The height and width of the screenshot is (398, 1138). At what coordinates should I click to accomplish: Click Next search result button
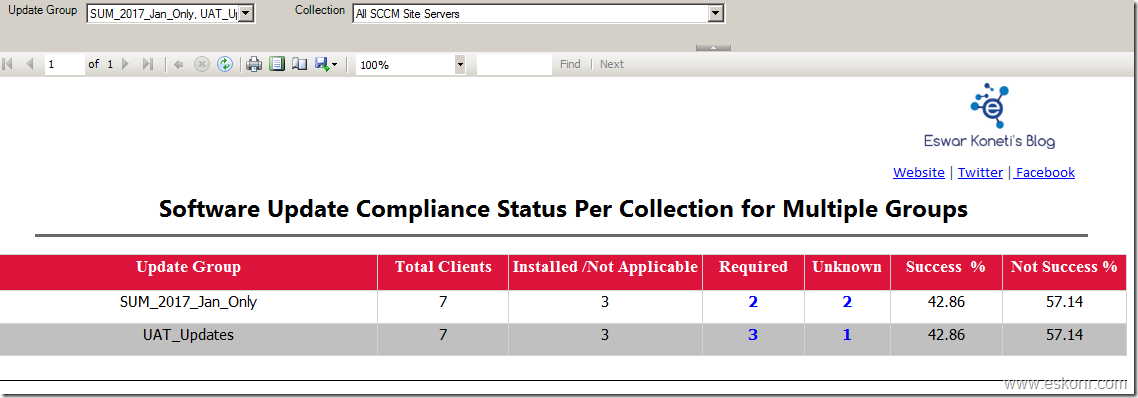pos(612,64)
